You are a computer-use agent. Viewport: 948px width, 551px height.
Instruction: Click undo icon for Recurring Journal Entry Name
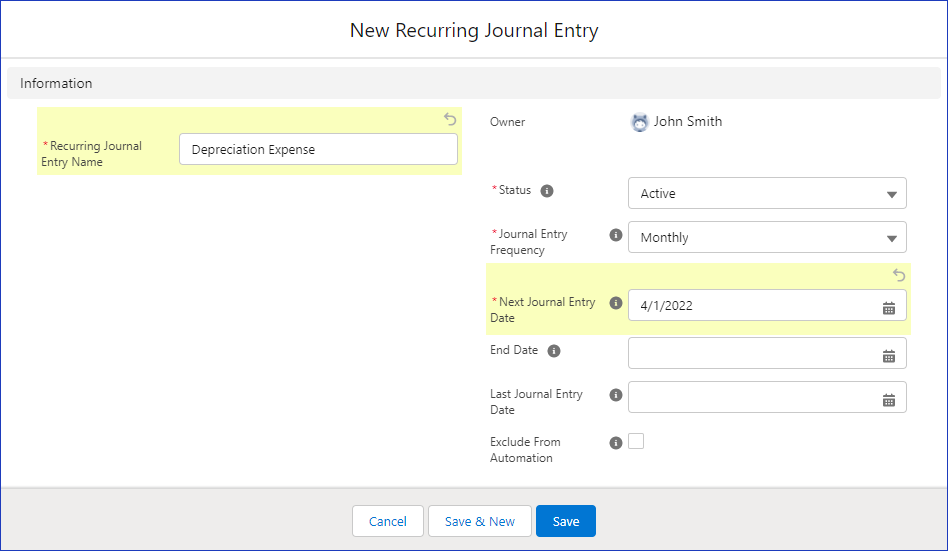(x=450, y=119)
